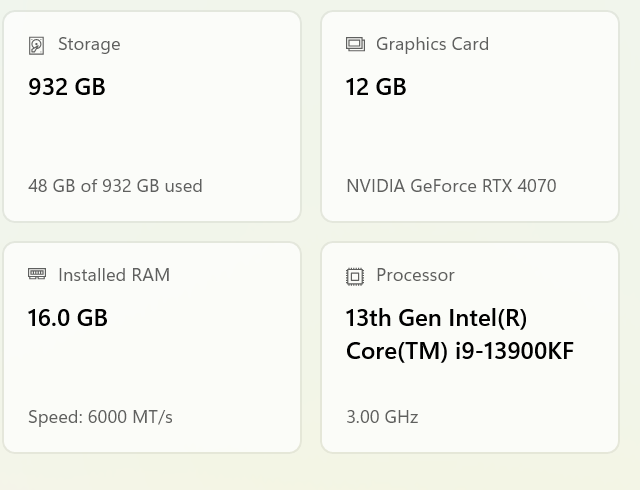This screenshot has height=490, width=640.
Task: Click the Storage drive icon
Action: point(37,45)
